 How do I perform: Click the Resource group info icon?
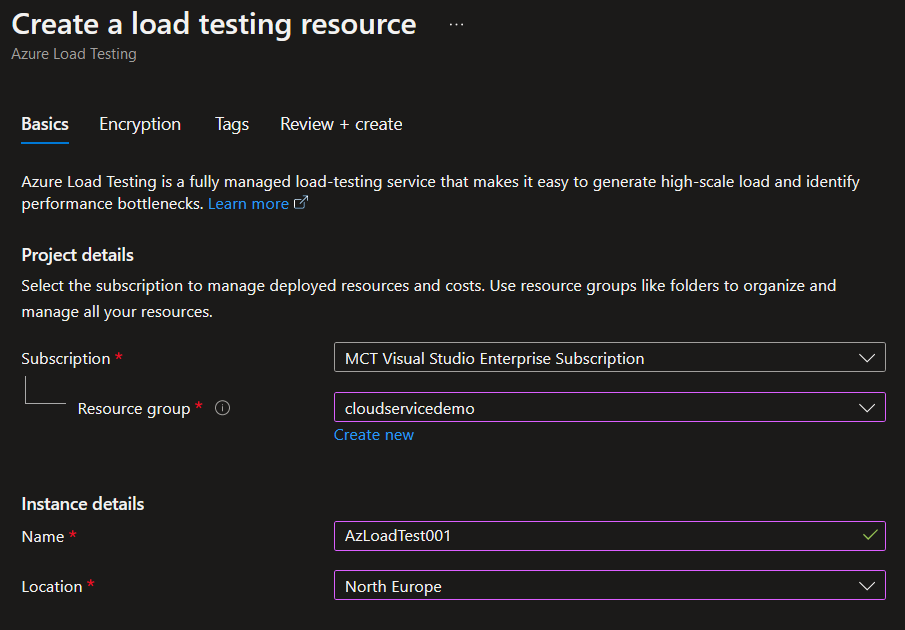tap(222, 408)
